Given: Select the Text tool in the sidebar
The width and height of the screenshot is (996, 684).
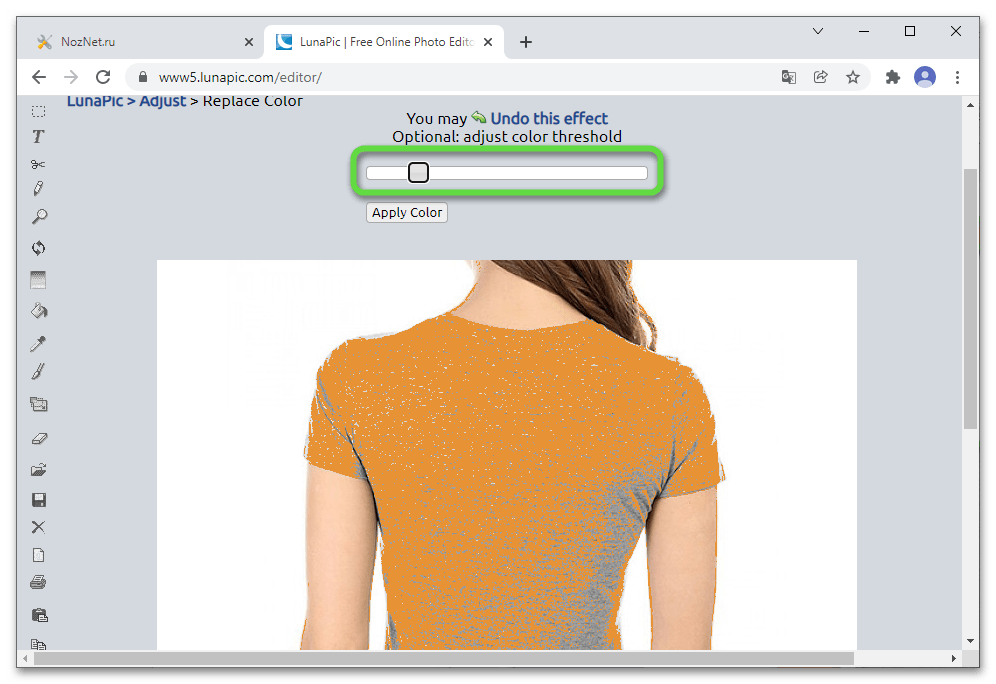Looking at the screenshot, I should coord(38,137).
